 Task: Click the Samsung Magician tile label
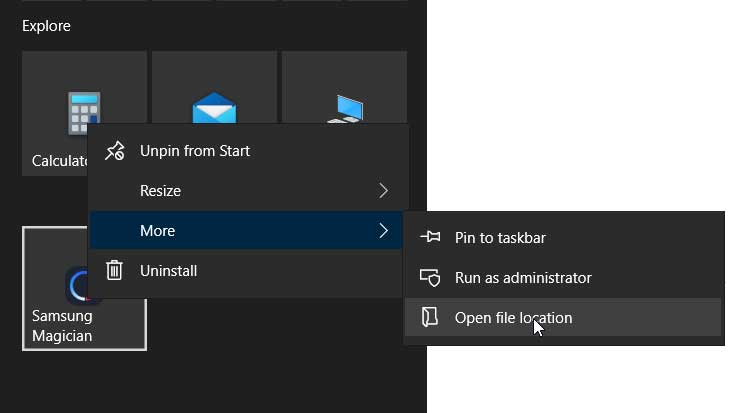tap(62, 326)
